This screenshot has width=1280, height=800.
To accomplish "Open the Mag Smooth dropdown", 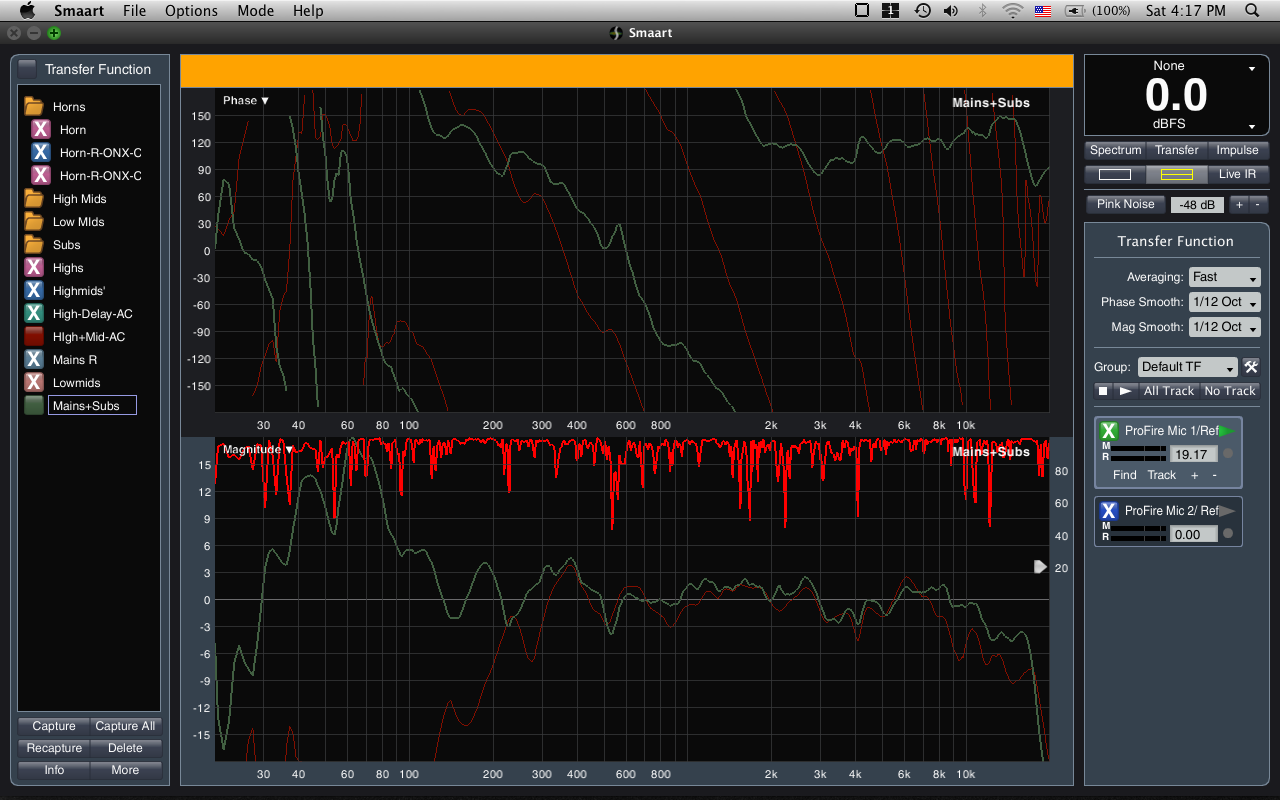I will (1224, 327).
